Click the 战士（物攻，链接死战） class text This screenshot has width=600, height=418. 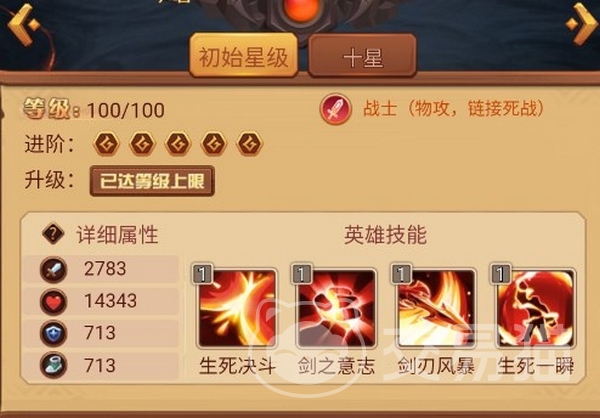[454, 109]
